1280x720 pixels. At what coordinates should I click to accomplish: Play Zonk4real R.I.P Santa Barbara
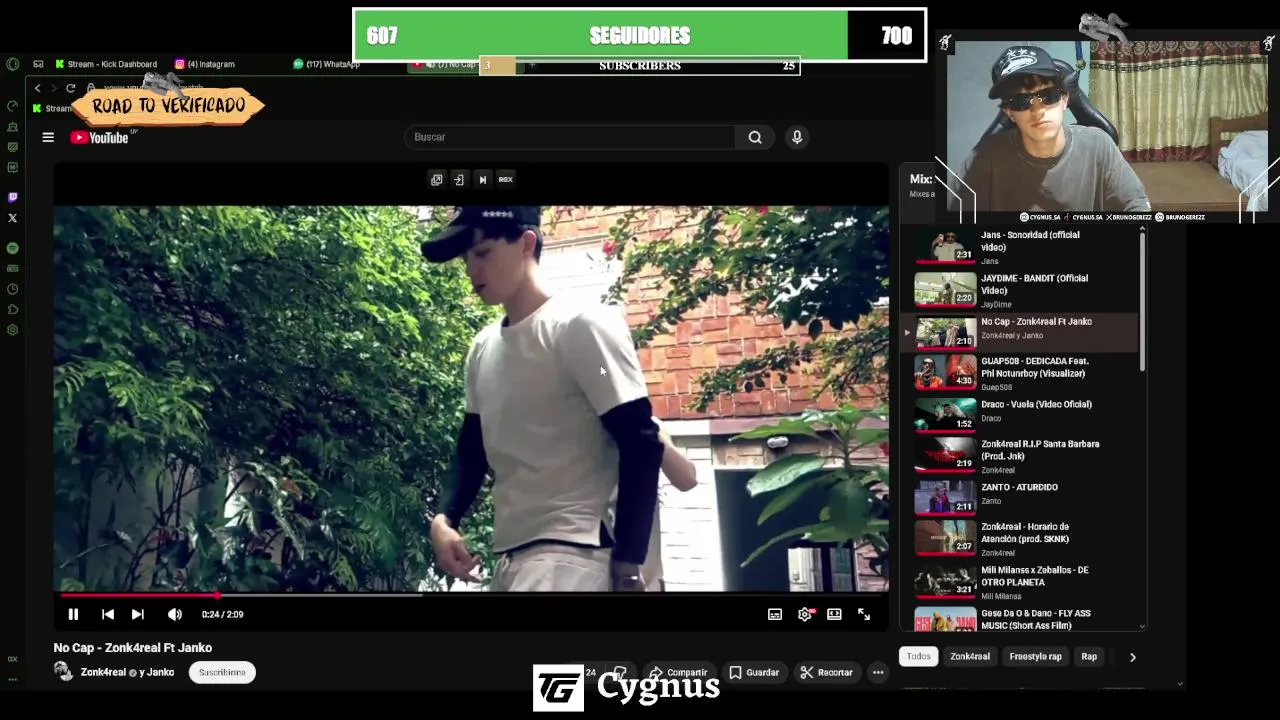1020,456
